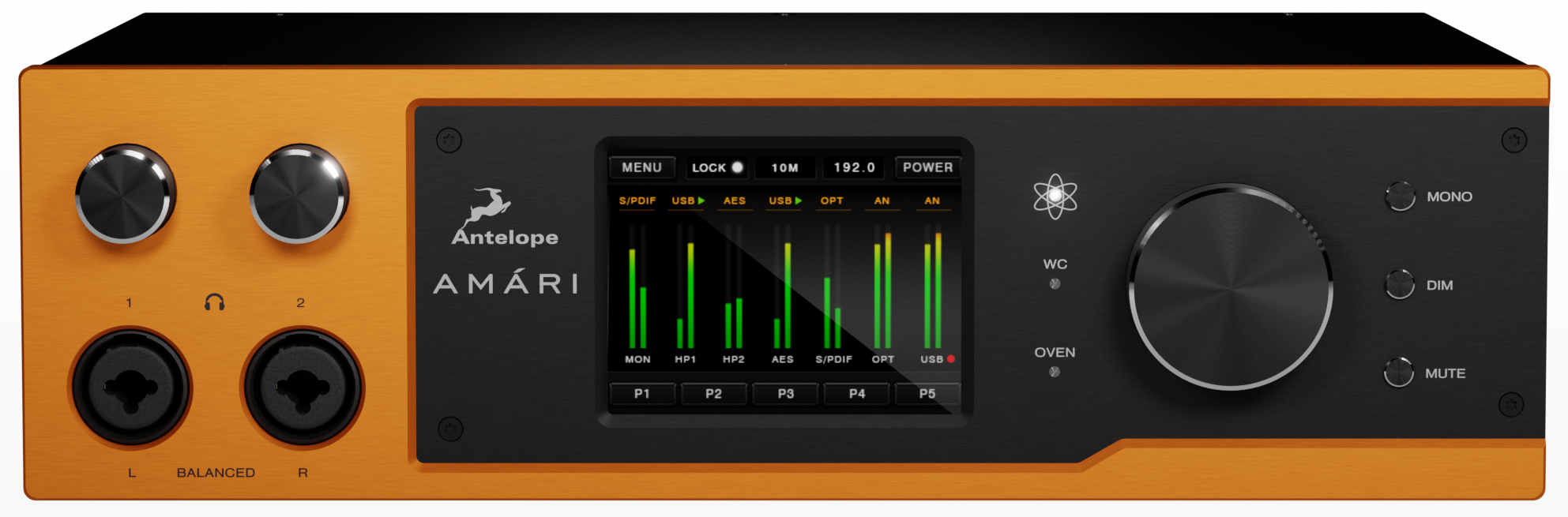Tap the AES source label above HP2
1568x517 pixels.
[735, 200]
